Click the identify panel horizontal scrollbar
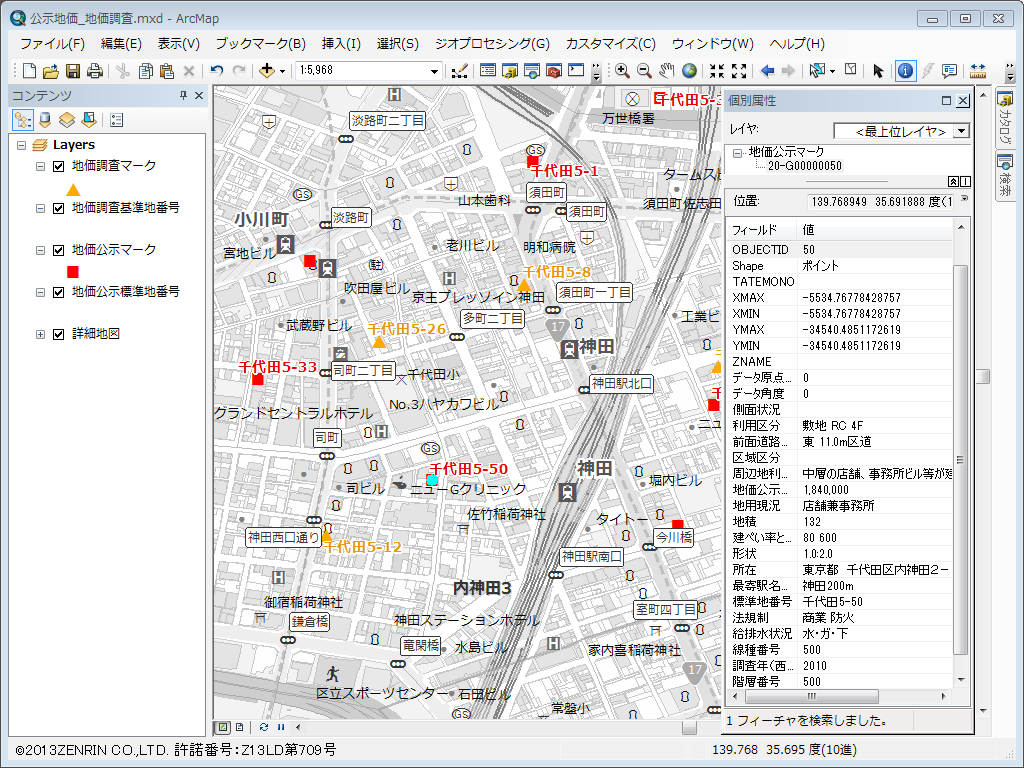1024x768 pixels. (x=839, y=696)
